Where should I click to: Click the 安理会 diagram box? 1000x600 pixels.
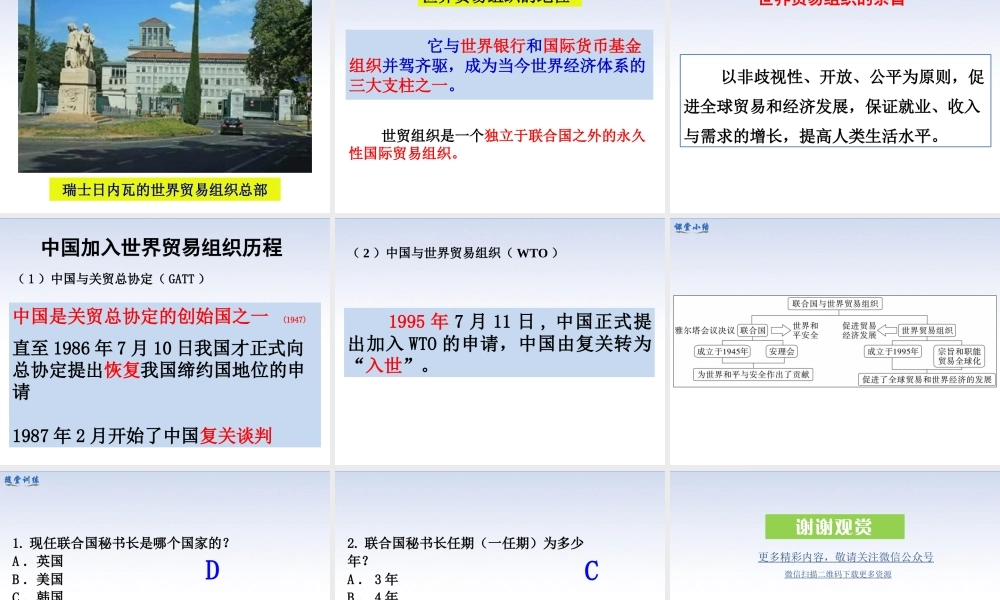[x=781, y=352]
